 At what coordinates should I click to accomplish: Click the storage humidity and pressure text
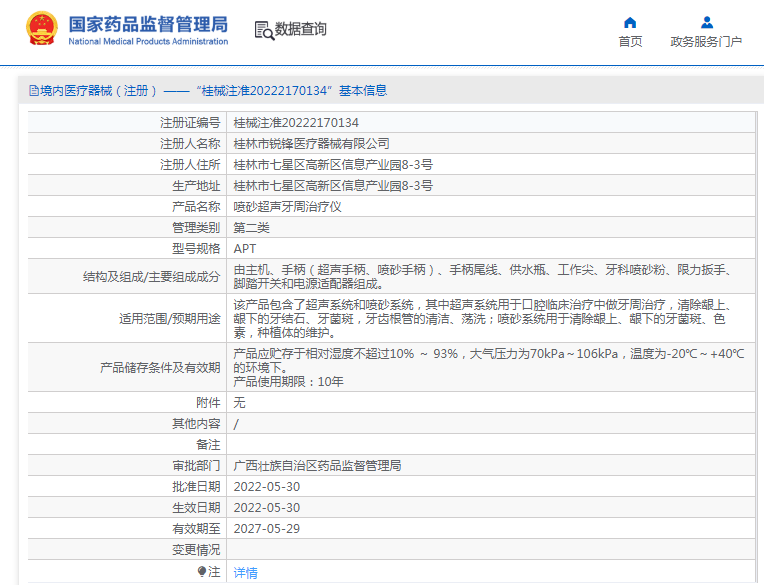(489, 360)
